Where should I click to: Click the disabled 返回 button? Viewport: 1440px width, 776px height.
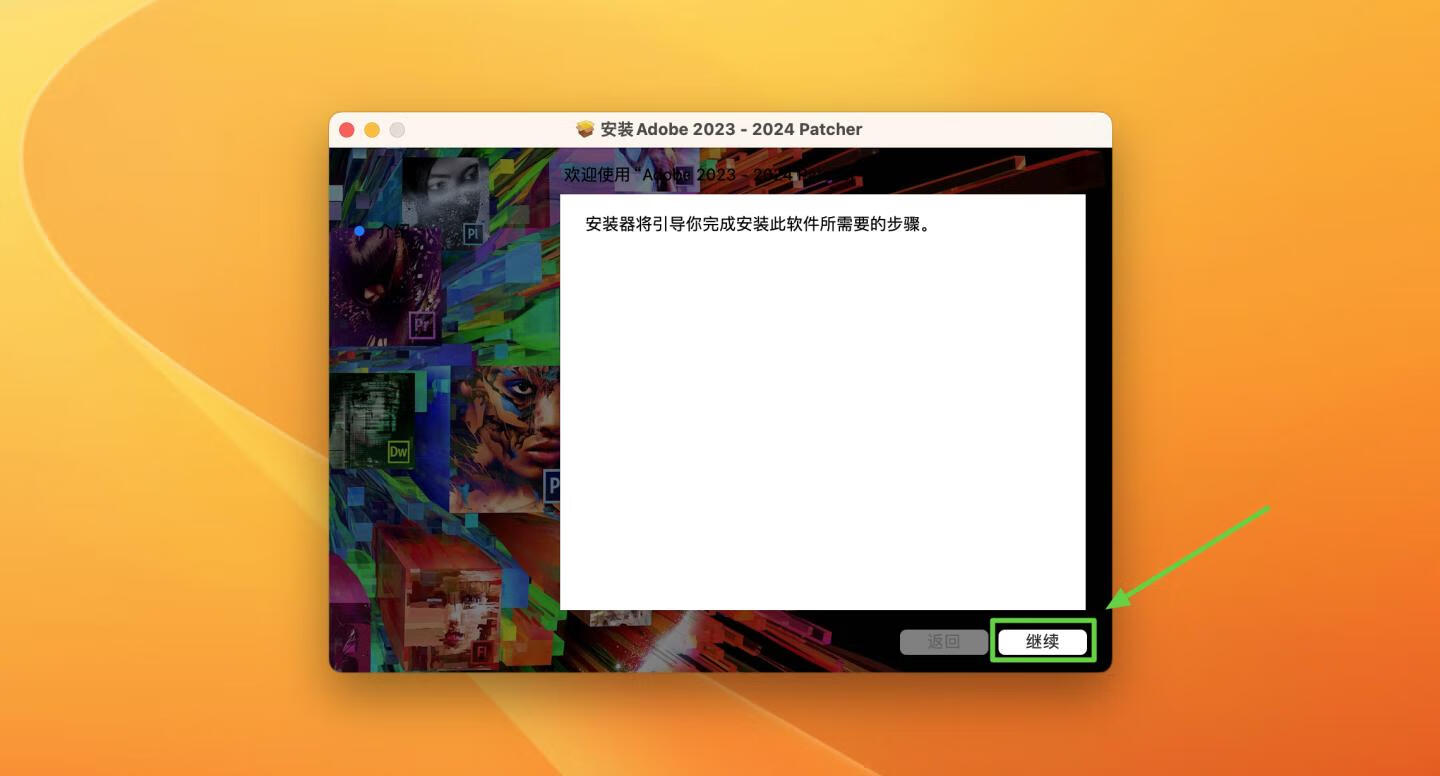943,641
